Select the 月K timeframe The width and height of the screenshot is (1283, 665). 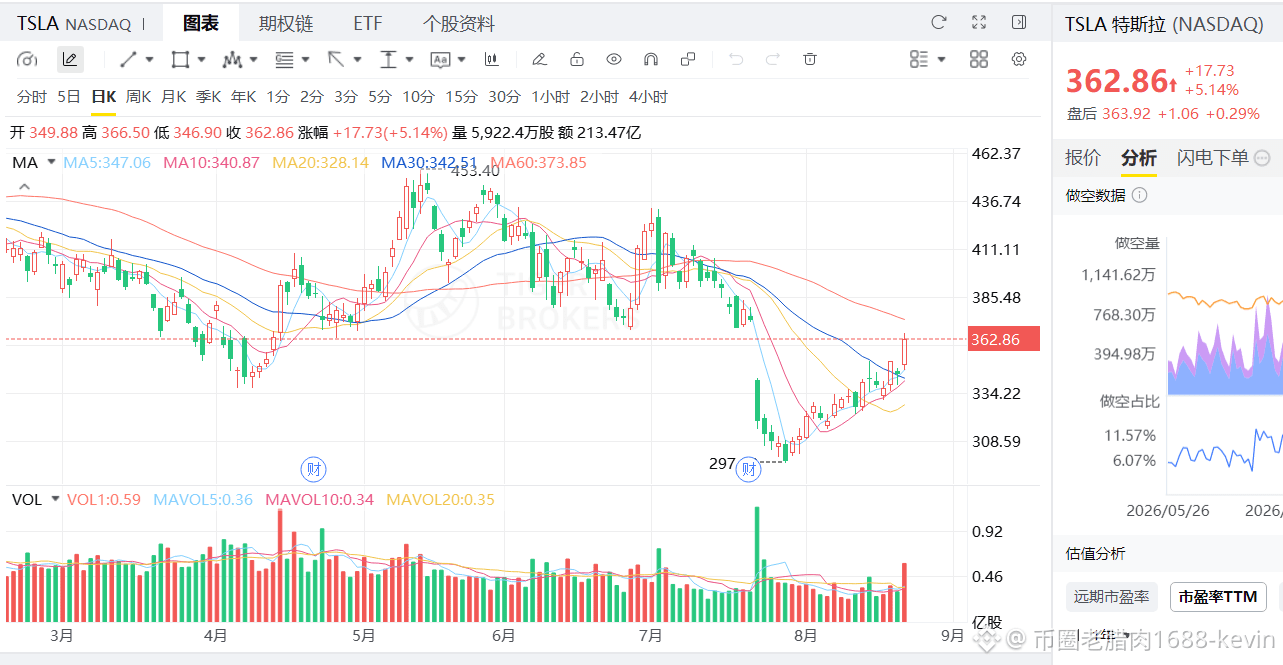tap(173, 97)
